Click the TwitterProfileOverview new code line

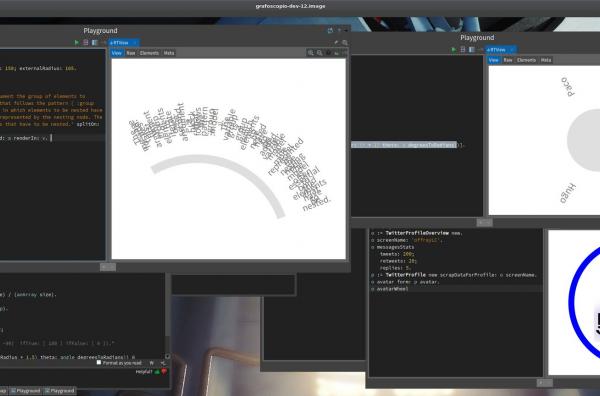417,233
